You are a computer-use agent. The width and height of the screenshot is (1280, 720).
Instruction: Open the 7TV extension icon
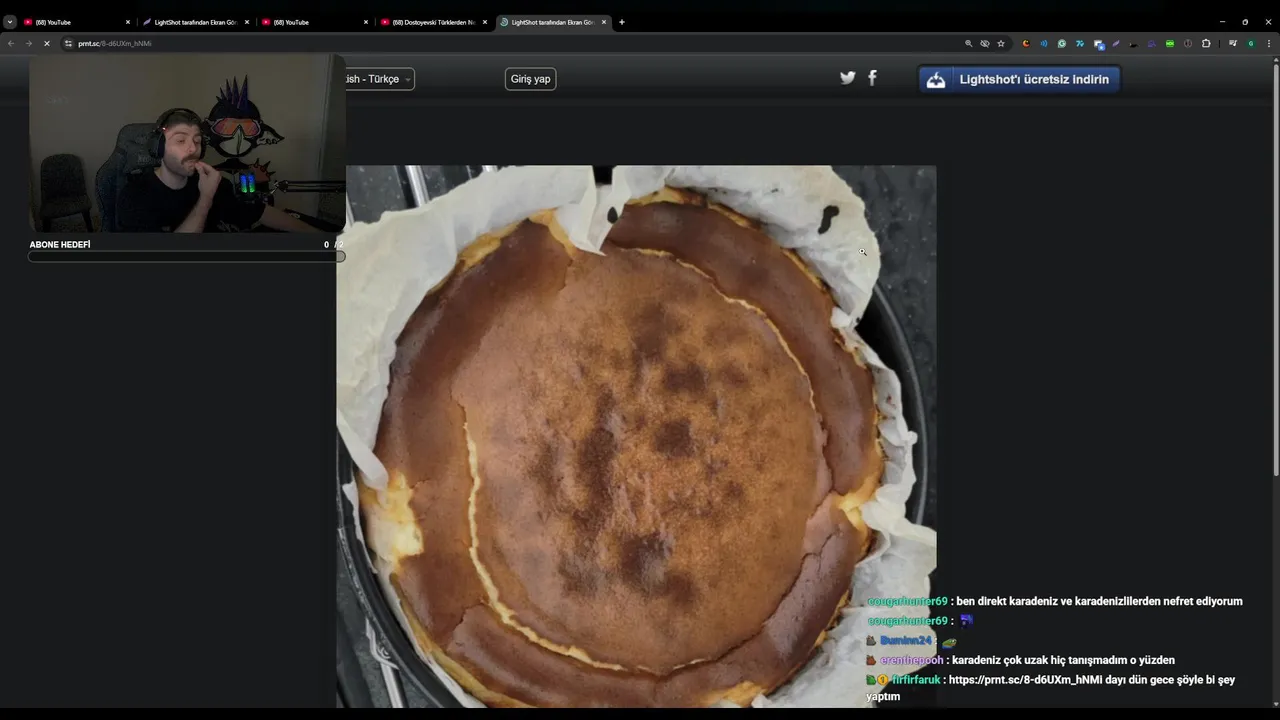click(x=1080, y=44)
